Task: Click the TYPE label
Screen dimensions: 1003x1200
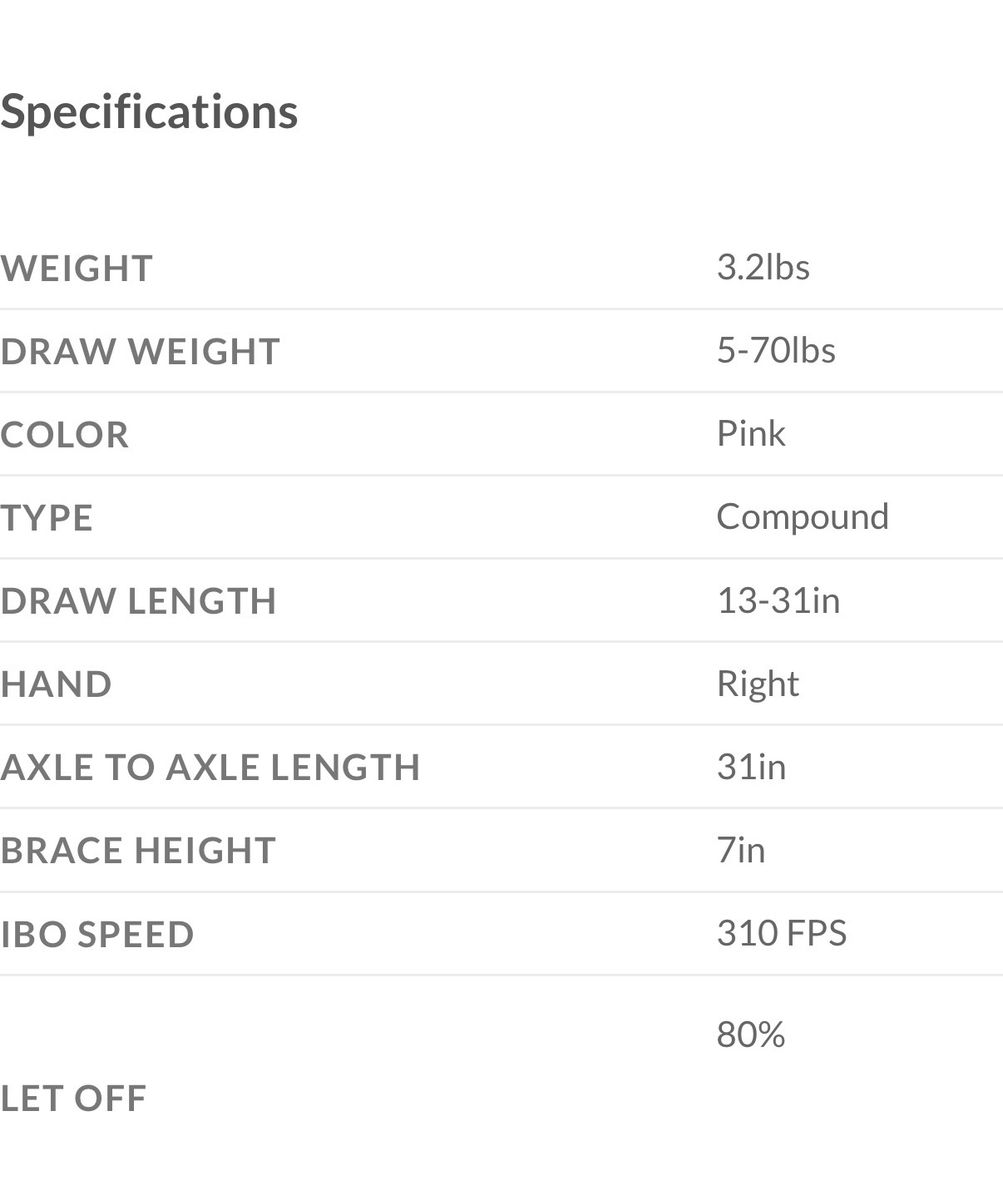Action: 47,518
